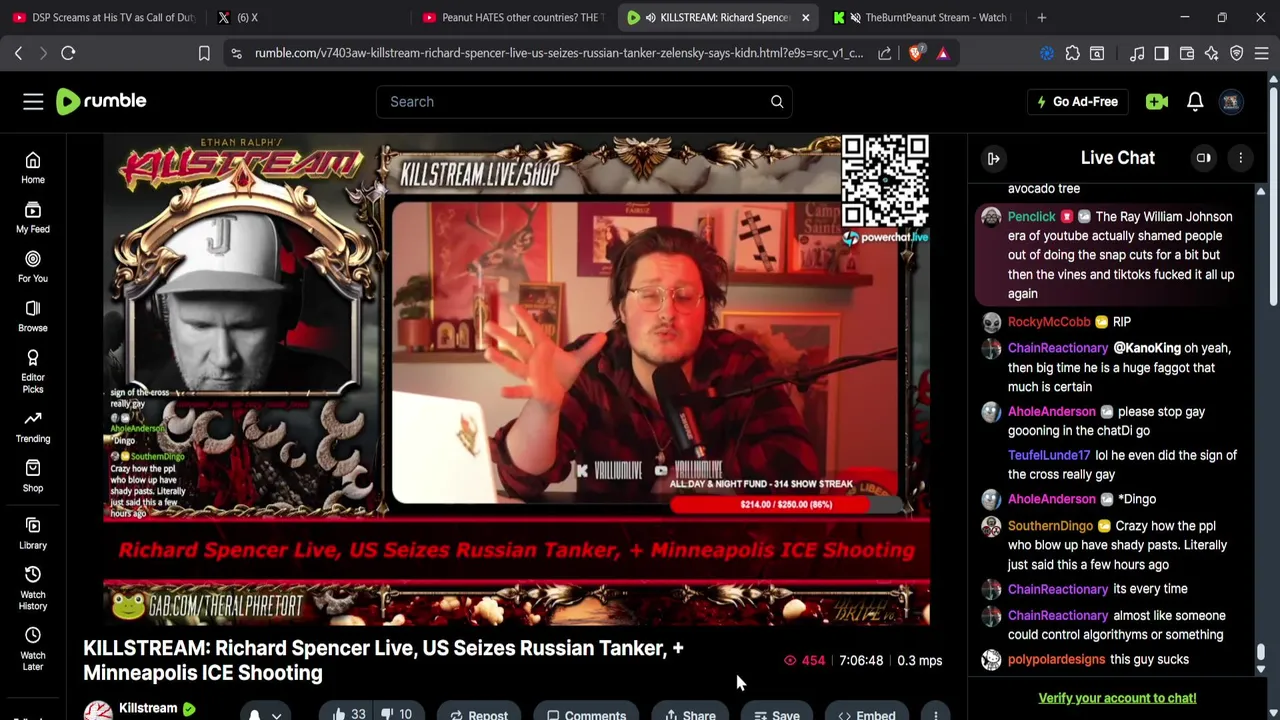Open Brave Wallet icon
The image size is (1280, 720).
coord(1187,53)
